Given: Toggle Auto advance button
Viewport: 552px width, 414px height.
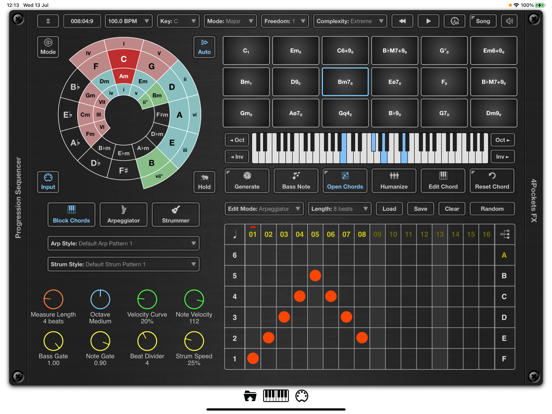Looking at the screenshot, I should click(x=204, y=47).
